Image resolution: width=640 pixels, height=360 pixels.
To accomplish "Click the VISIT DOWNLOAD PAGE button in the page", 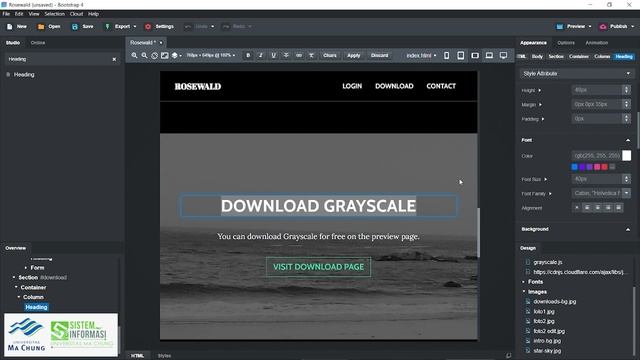I will [x=318, y=267].
